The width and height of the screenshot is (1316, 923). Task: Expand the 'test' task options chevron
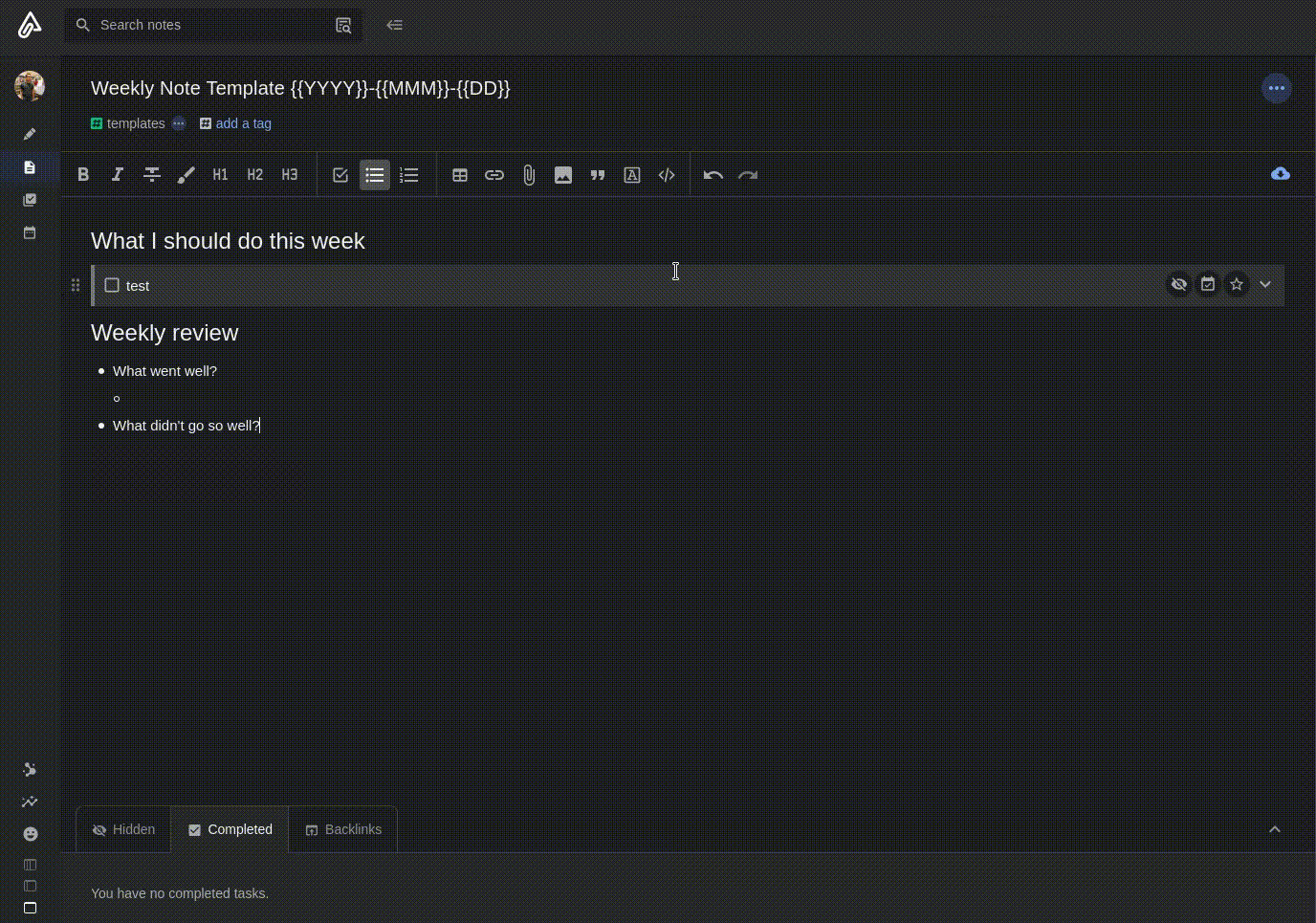tap(1265, 284)
